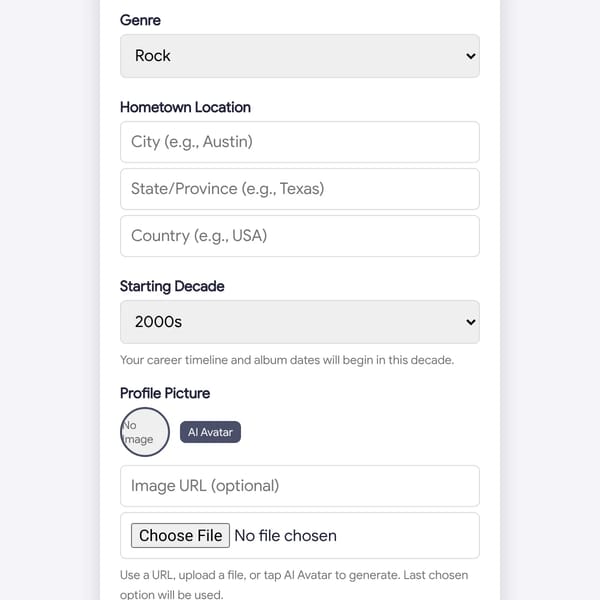
Task: Click the Hometown Location label
Action: tap(185, 107)
